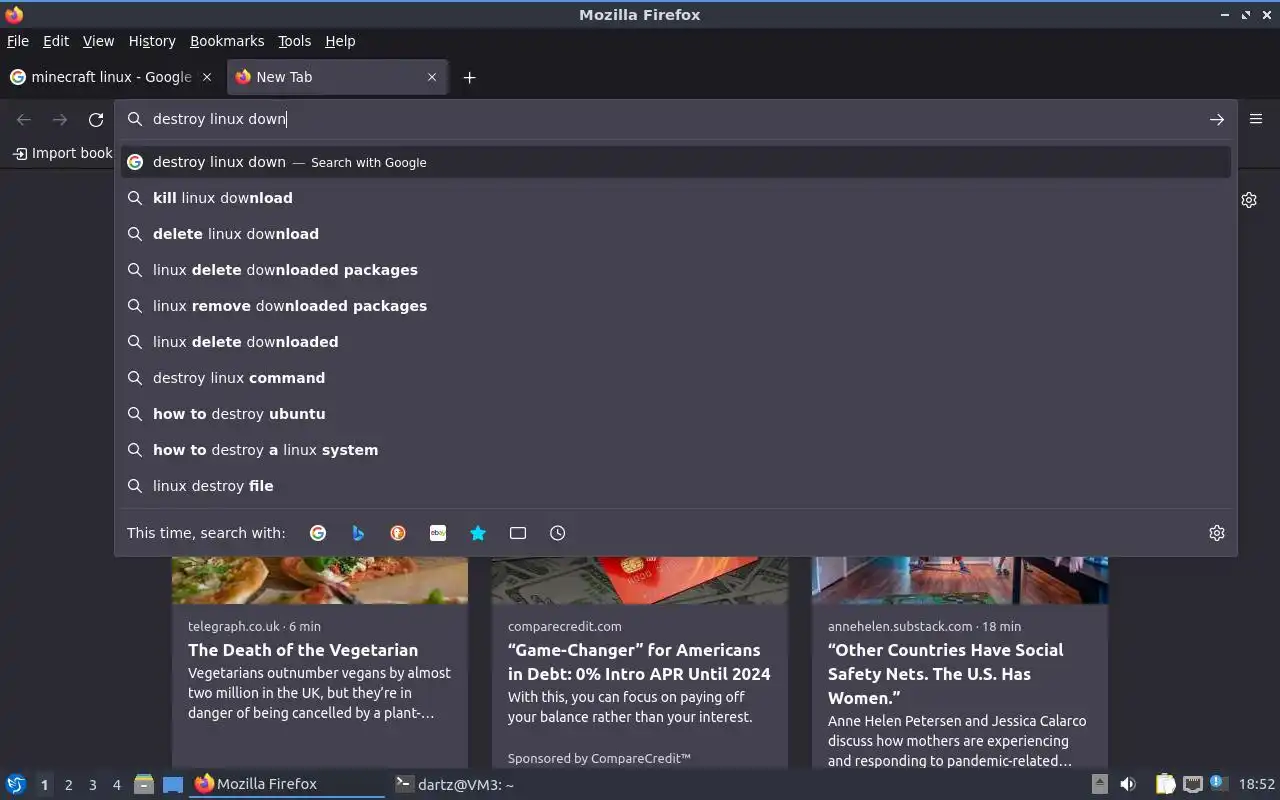This screenshot has height=800, width=1280.
Task: Click the Forward navigation arrow
Action: [x=60, y=119]
